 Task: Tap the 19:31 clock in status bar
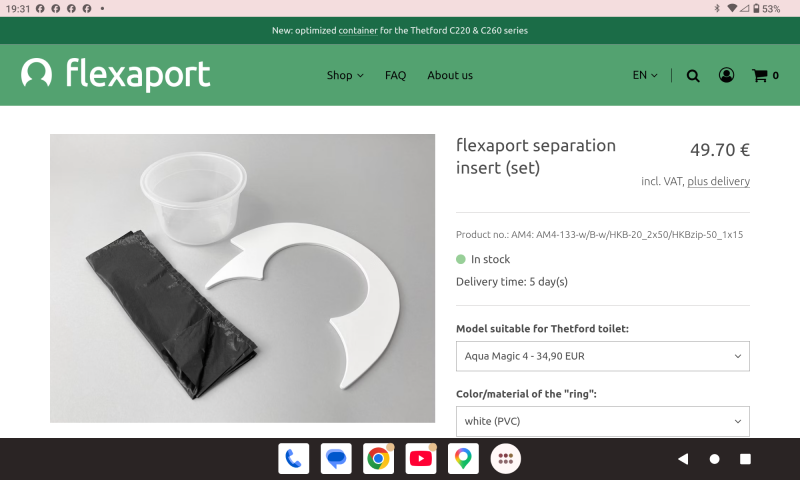pos(18,9)
